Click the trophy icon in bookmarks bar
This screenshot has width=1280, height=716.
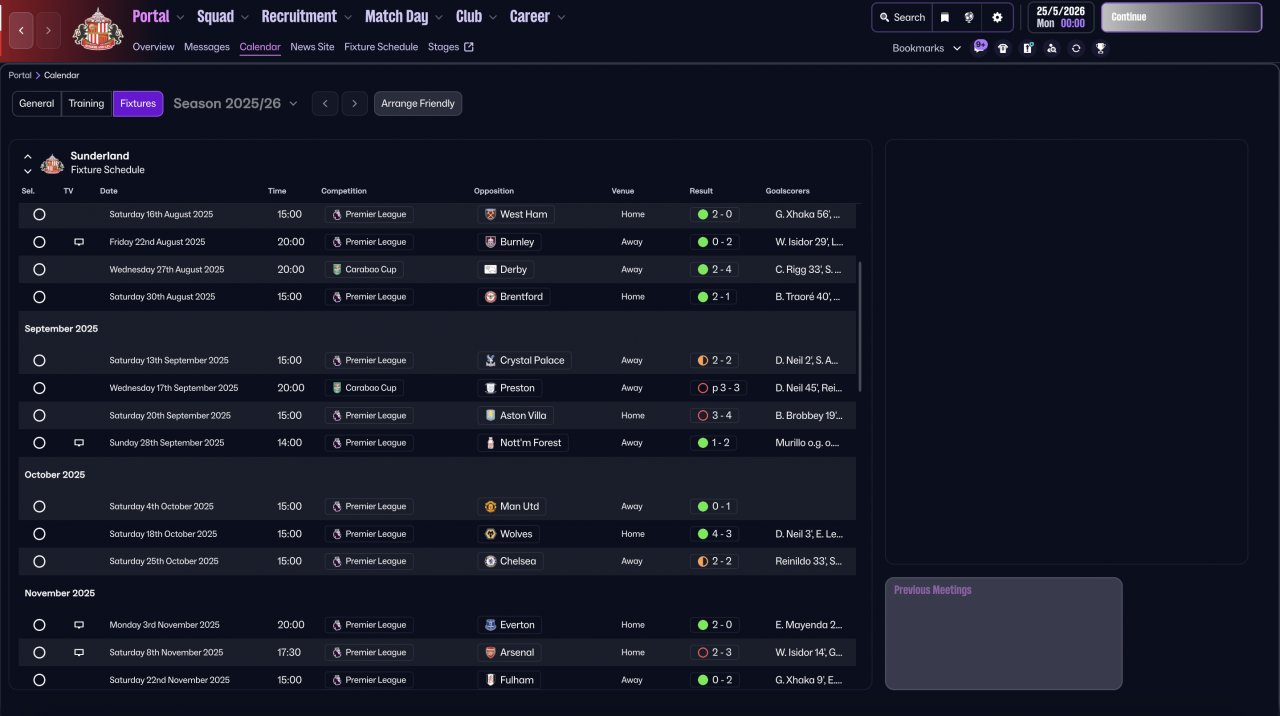pos(1100,48)
